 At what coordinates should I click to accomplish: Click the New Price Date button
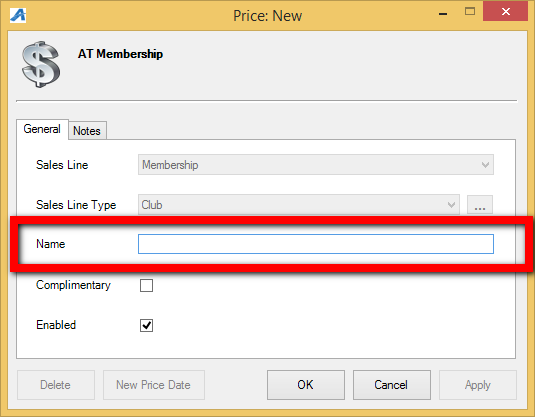(154, 385)
